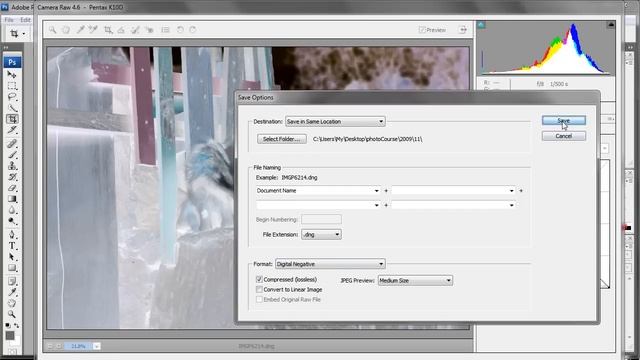Select the Gradient tool

coord(12,199)
